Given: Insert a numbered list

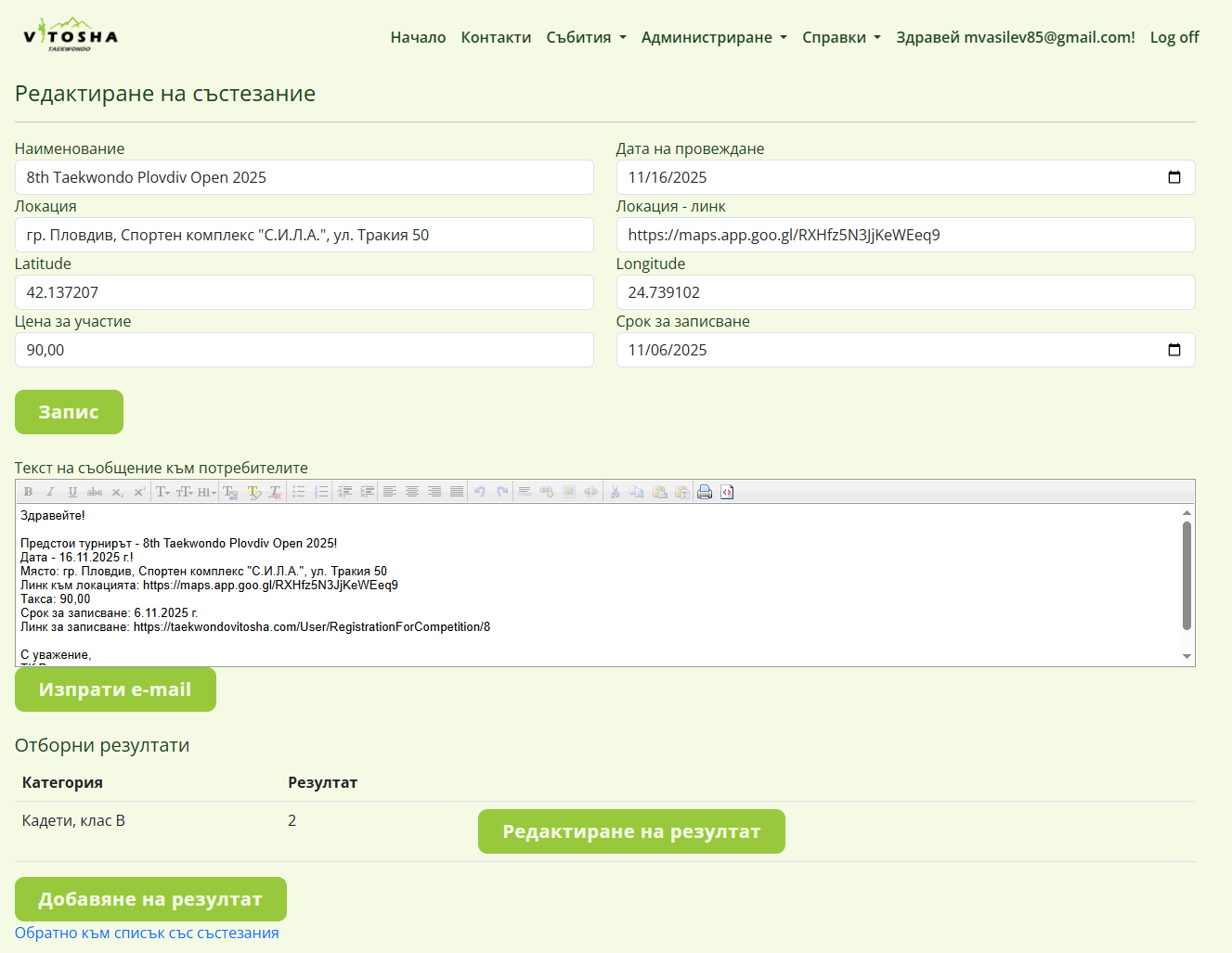Looking at the screenshot, I should click(321, 492).
